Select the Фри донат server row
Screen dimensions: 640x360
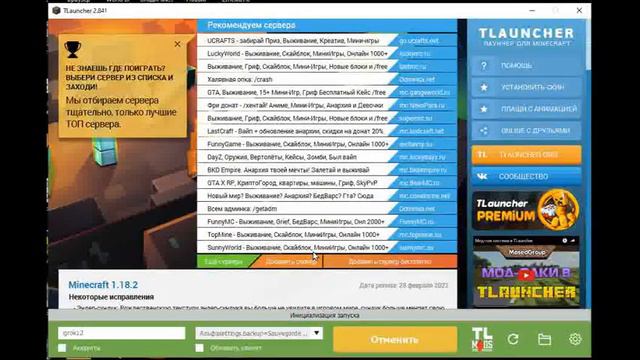pos(327,105)
